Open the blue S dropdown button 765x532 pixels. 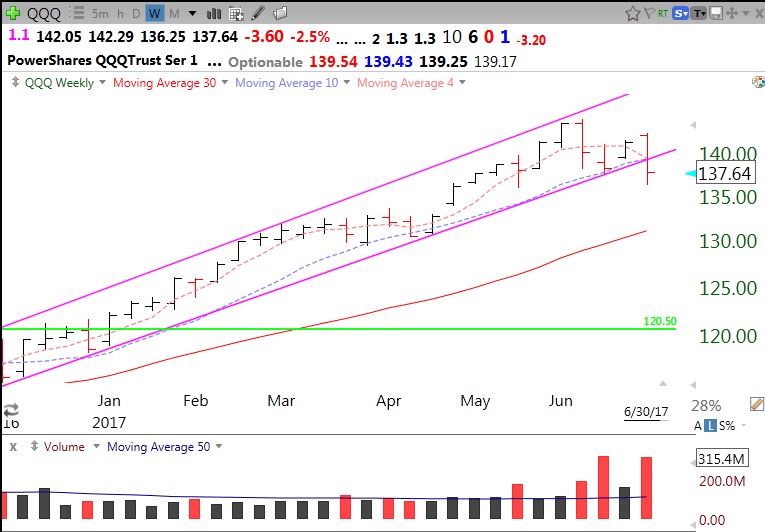click(x=681, y=13)
